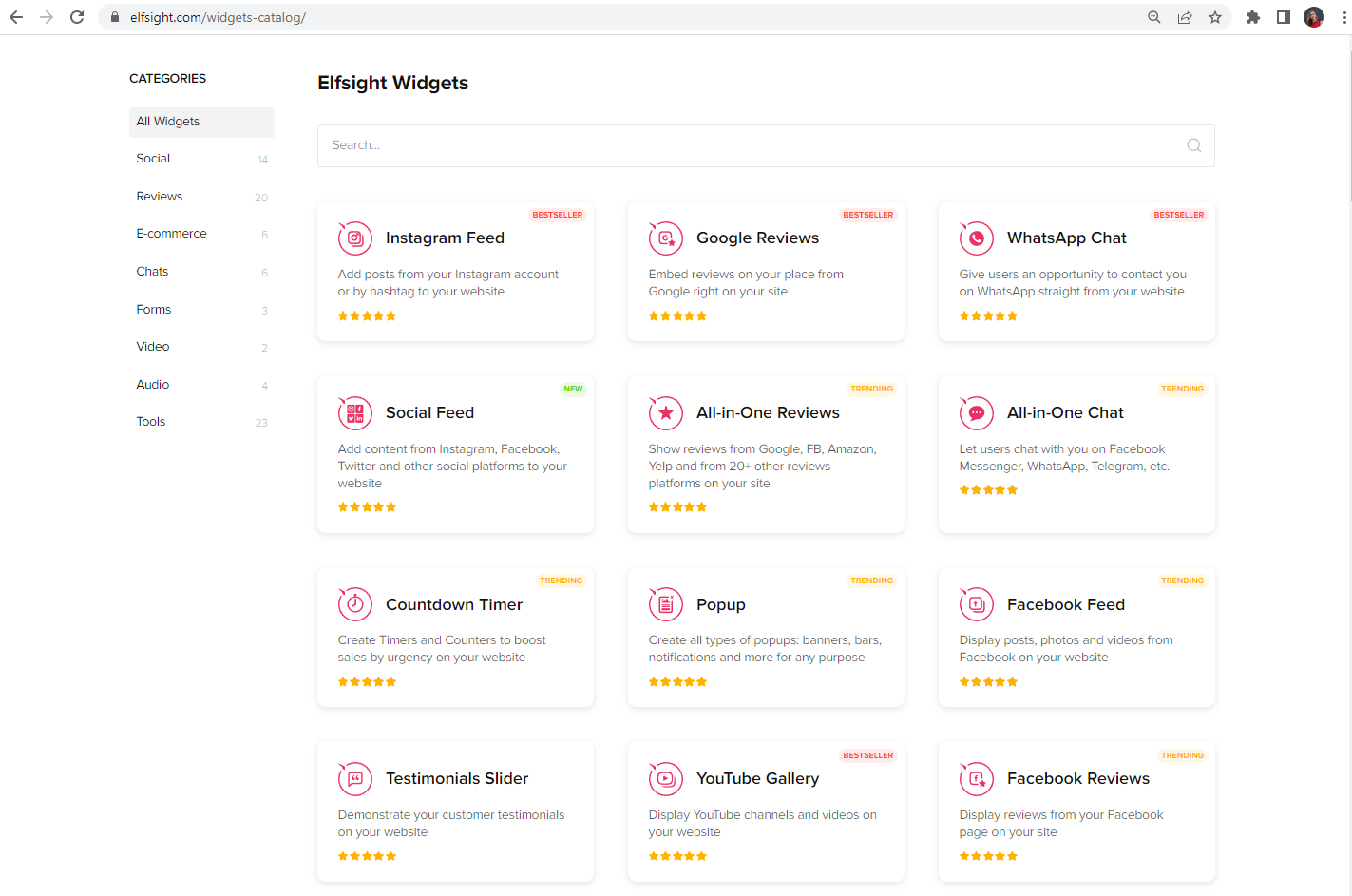Screen dimensions: 1352x896
Task: Open the WhatsApp Chat widget title
Action: (x=1066, y=238)
